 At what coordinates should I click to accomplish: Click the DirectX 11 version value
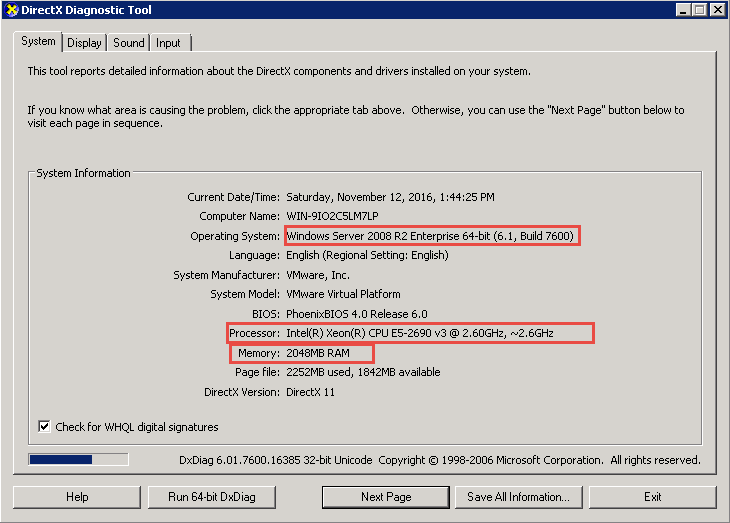[310, 392]
